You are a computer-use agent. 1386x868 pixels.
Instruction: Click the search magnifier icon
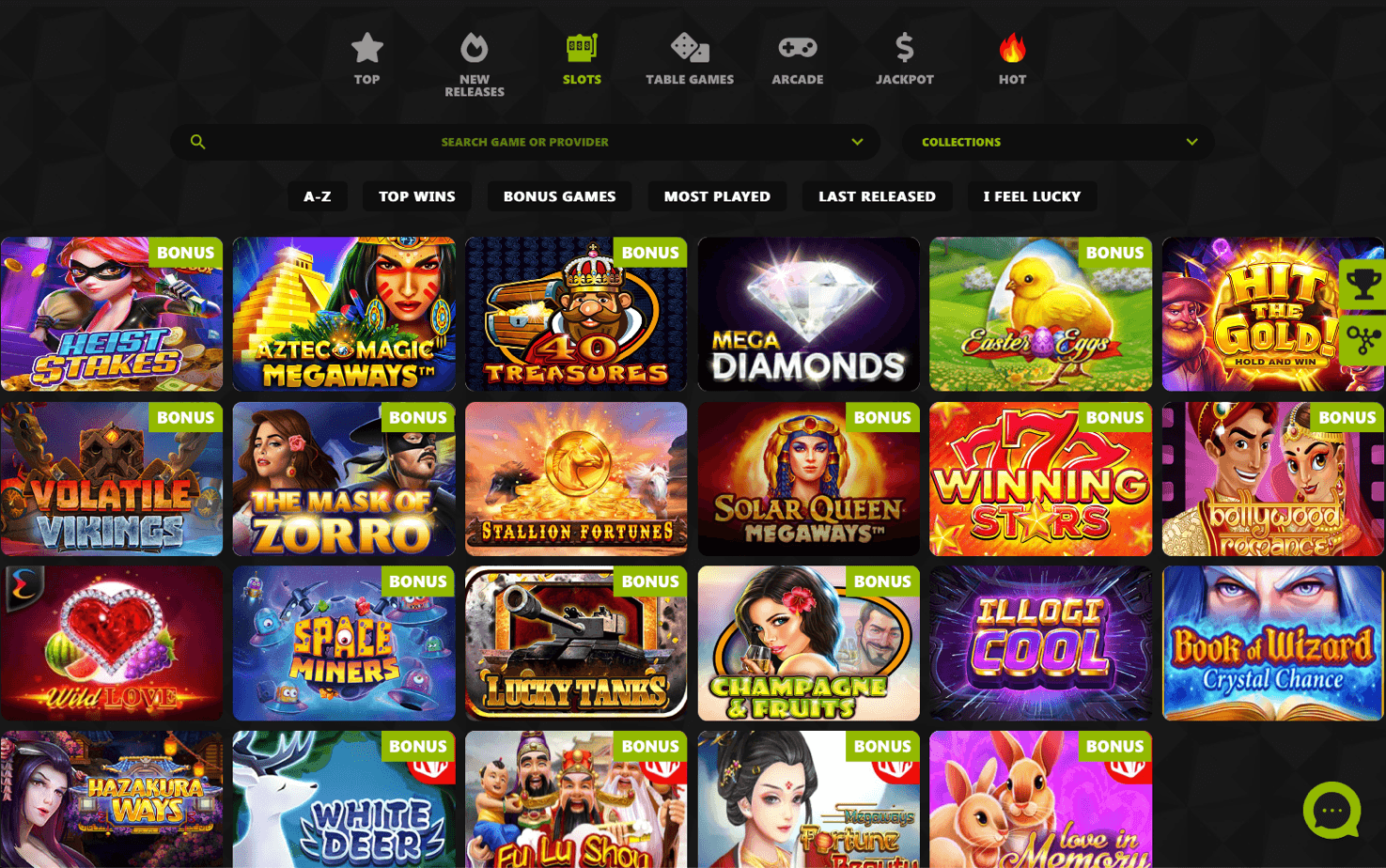[x=197, y=142]
